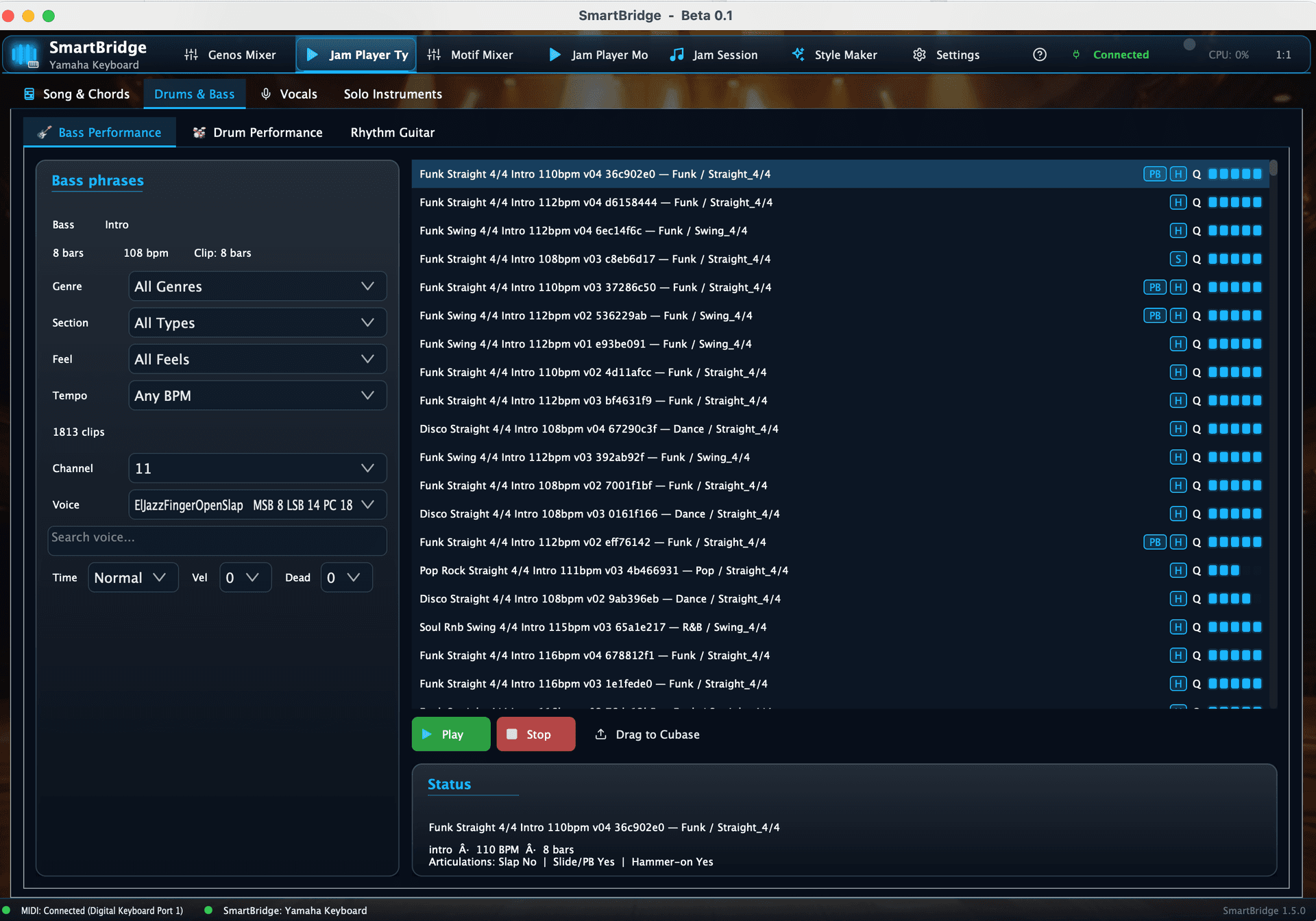Screen dimensions: 1316x921
Task: Switch to Jam Player Mo page
Action: tap(598, 55)
